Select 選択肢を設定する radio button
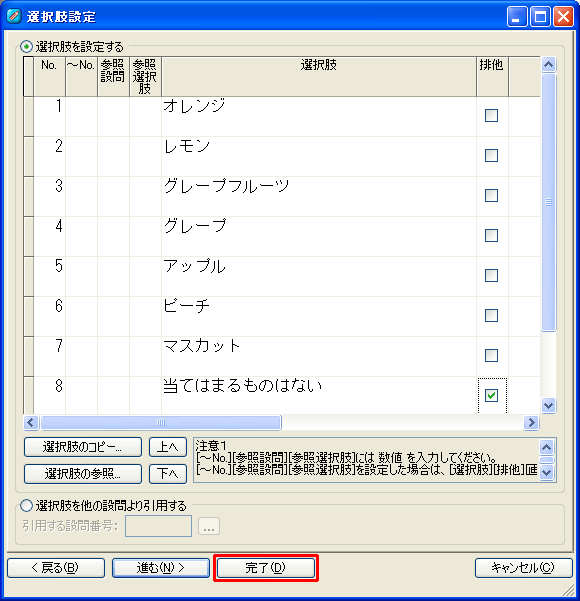Image resolution: width=580 pixels, height=601 pixels. point(26,47)
